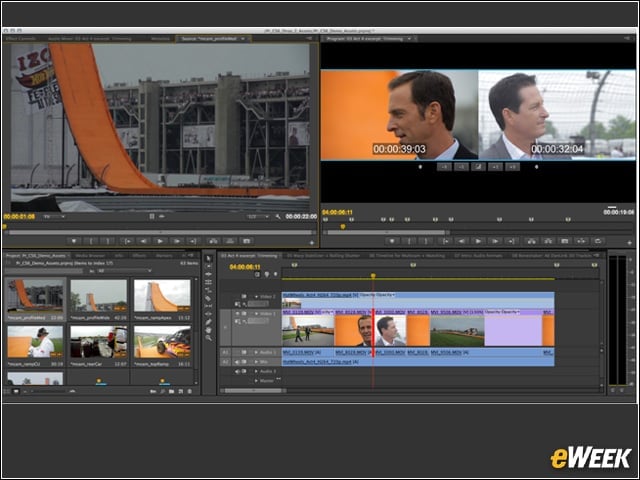Click the Insert button in the Source monitor

213,241
